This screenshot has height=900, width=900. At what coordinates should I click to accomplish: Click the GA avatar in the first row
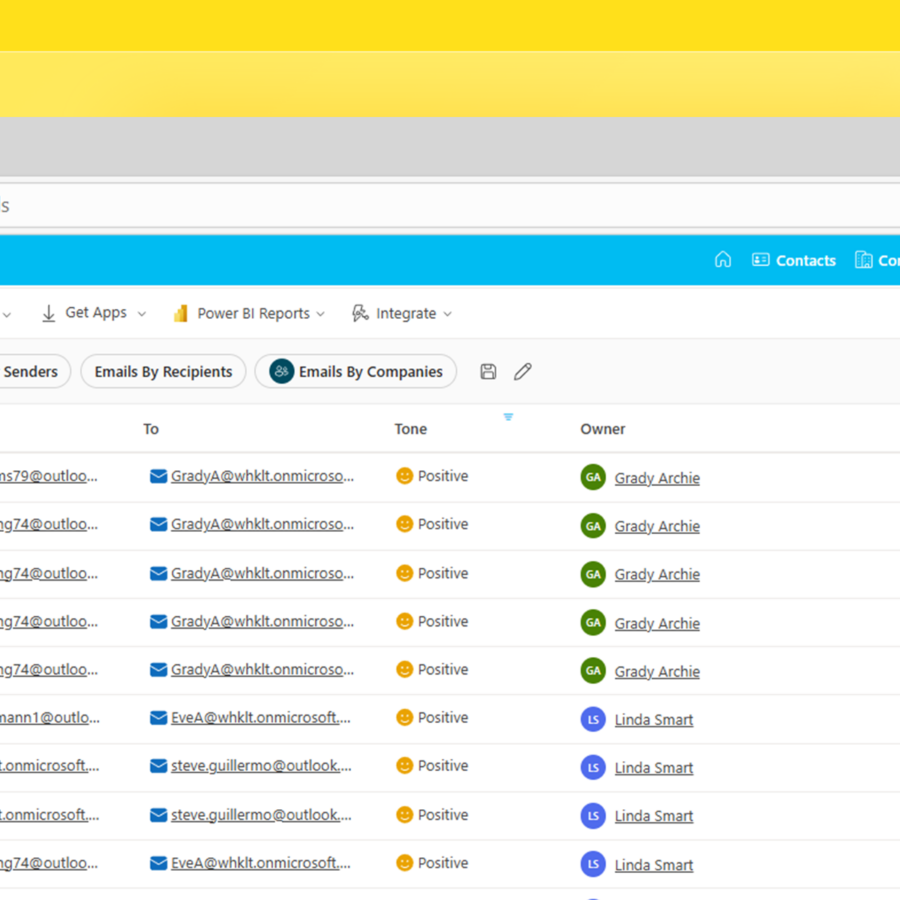[593, 477]
